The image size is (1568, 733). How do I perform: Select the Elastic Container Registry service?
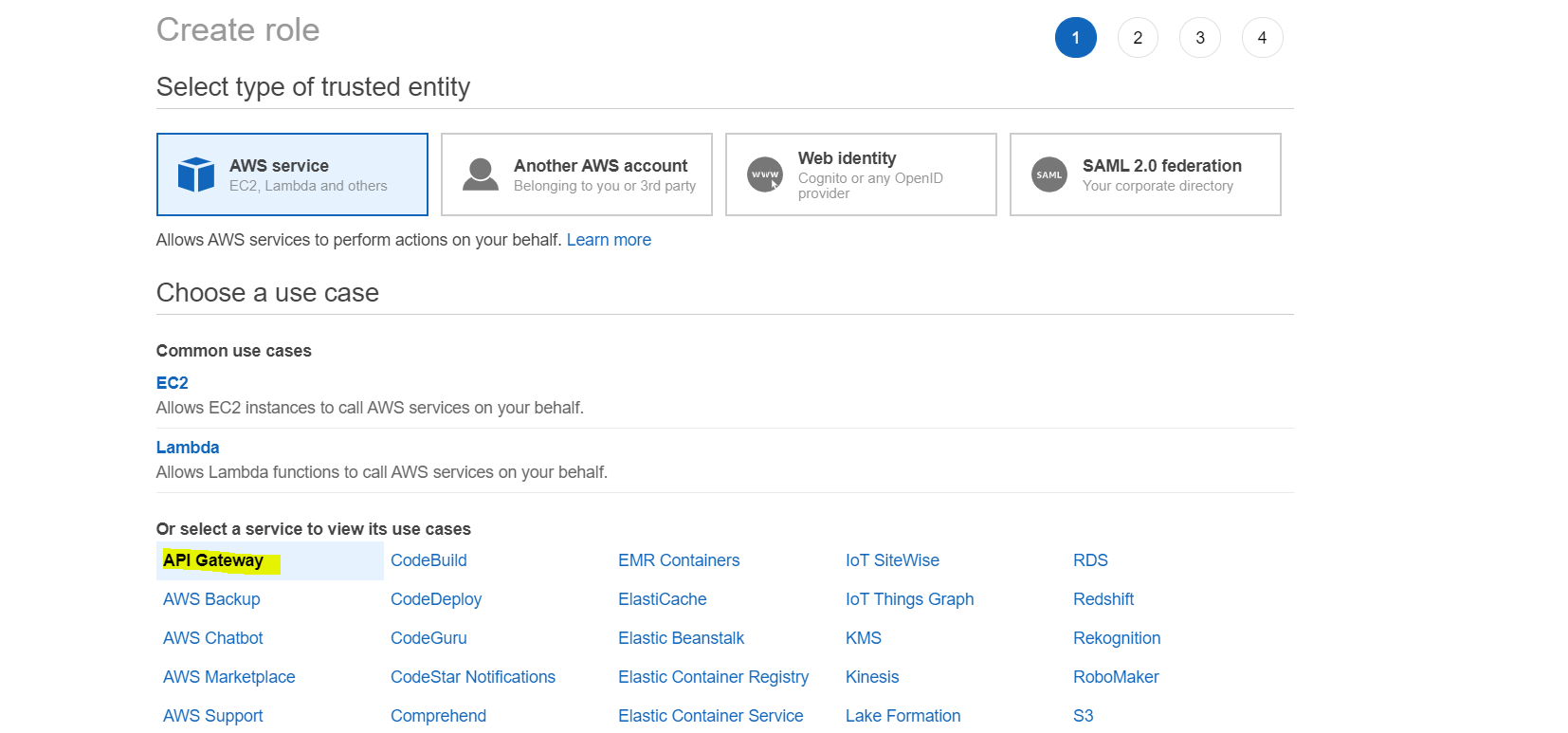[x=714, y=677]
